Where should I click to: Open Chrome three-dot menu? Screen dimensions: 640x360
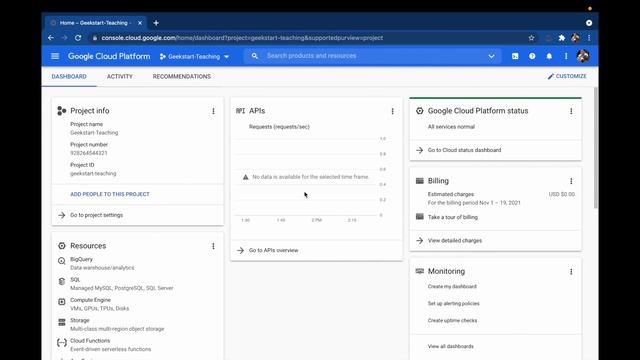click(x=589, y=38)
